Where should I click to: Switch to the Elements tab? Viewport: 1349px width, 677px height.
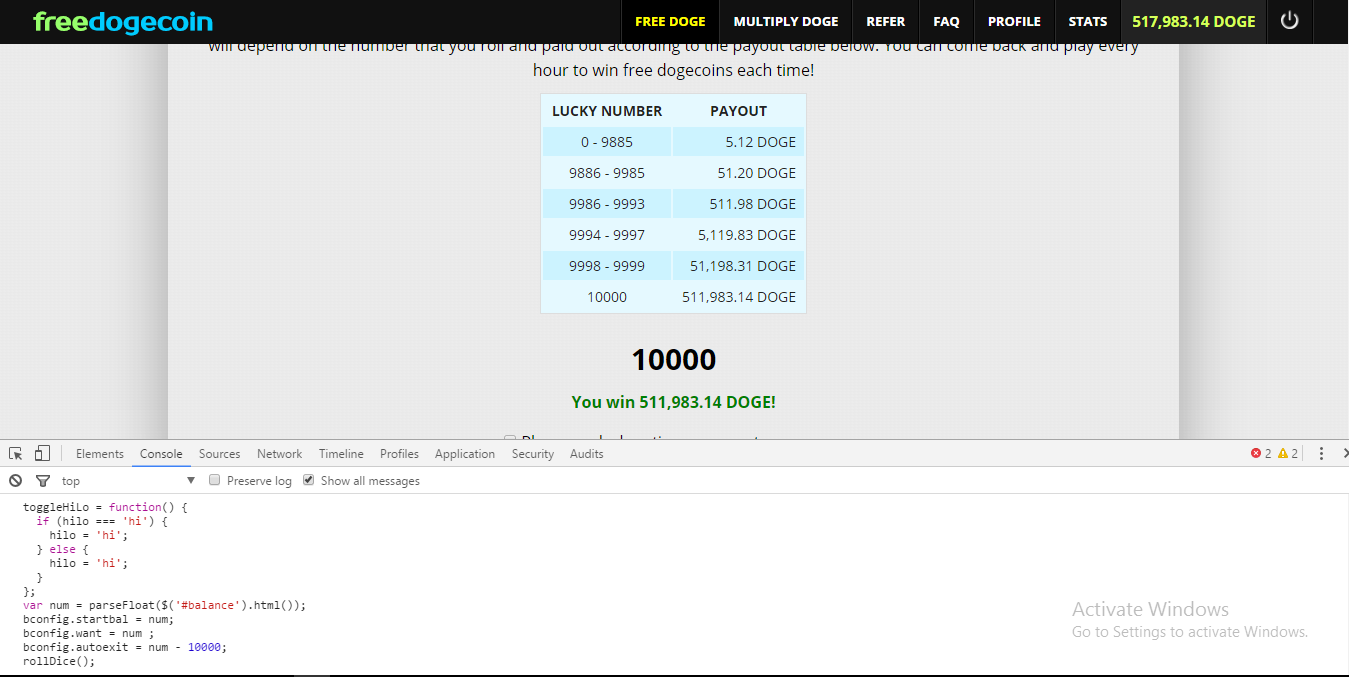tap(100, 453)
